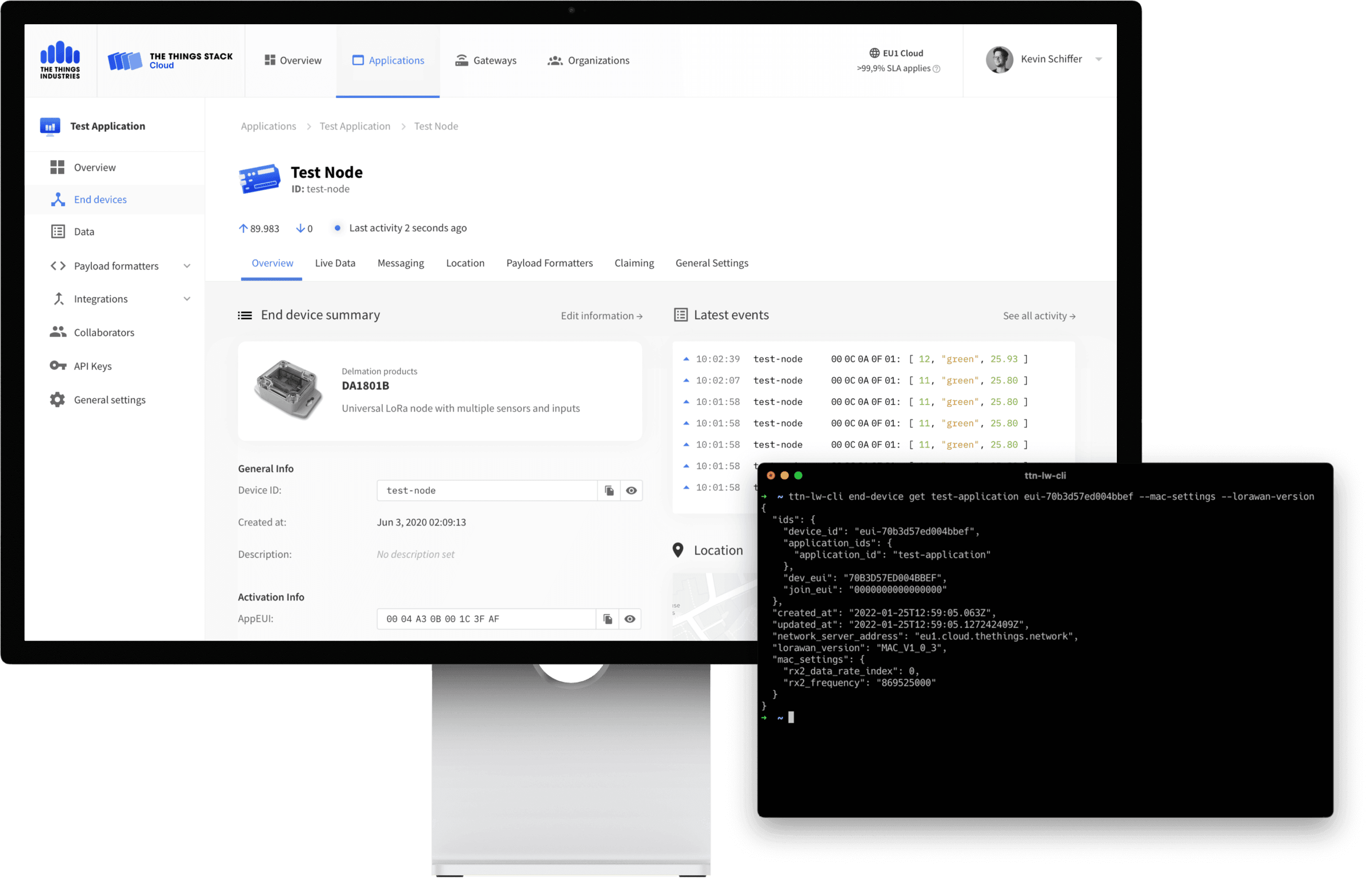
Task: Toggle AppEUI visibility eye
Action: [630, 619]
